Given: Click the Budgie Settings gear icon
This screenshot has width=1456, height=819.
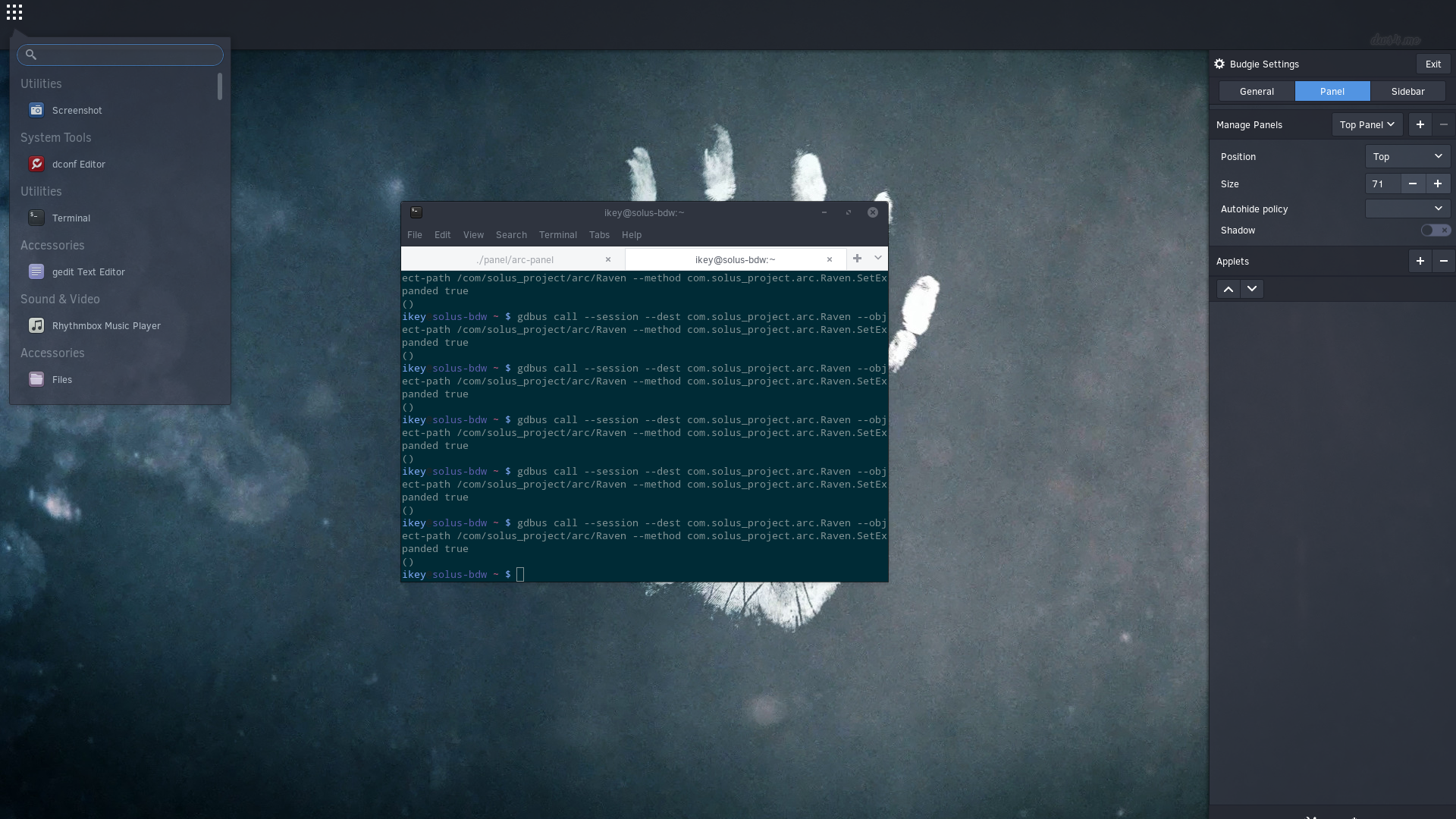Looking at the screenshot, I should tap(1219, 64).
